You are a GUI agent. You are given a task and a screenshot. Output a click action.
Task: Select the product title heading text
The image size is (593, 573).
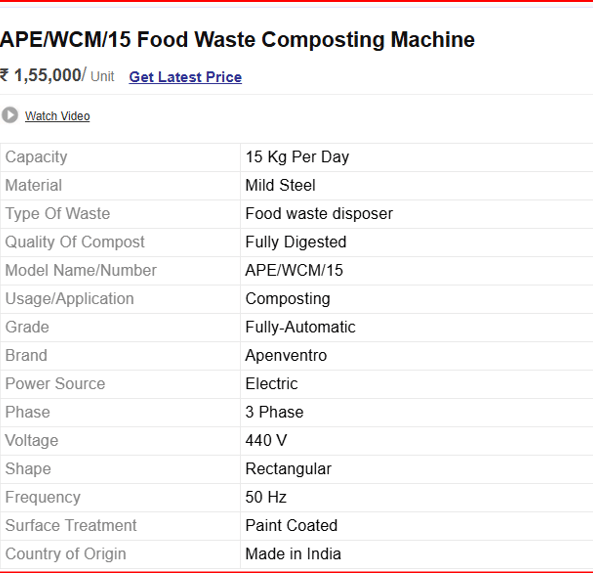coord(238,40)
